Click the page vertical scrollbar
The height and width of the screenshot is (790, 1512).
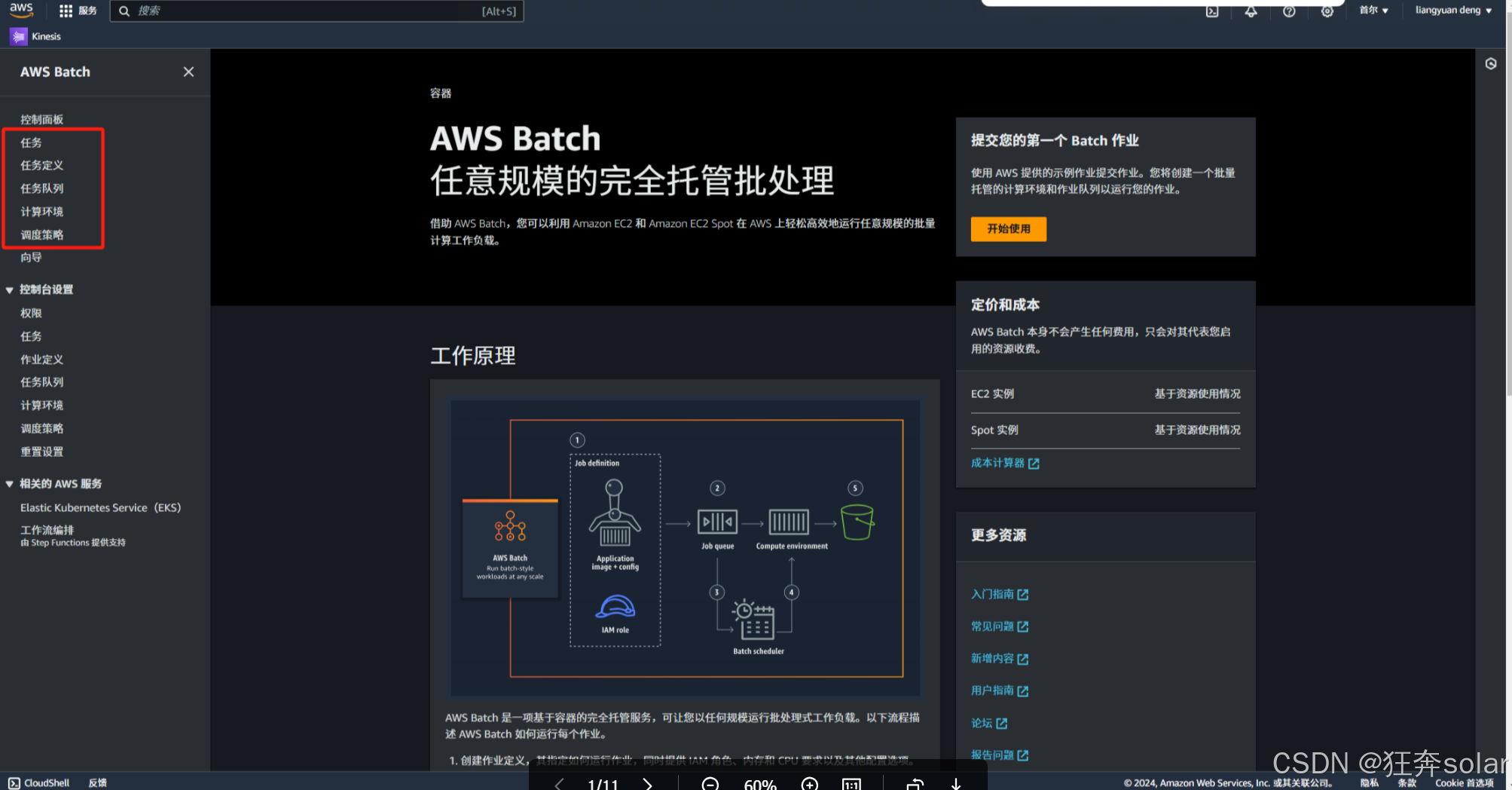[1508, 204]
